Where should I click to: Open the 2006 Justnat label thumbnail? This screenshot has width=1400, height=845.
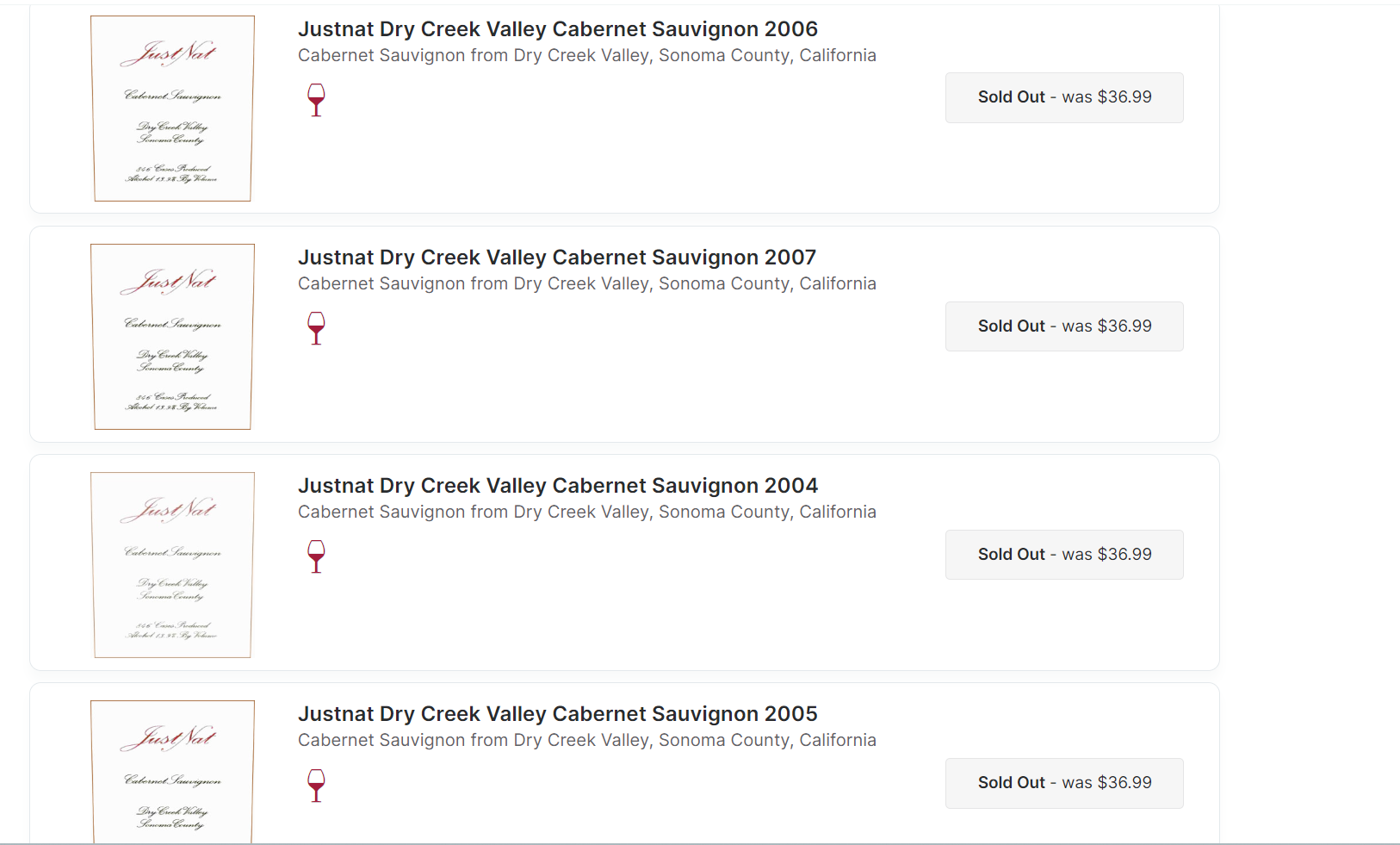tap(172, 109)
